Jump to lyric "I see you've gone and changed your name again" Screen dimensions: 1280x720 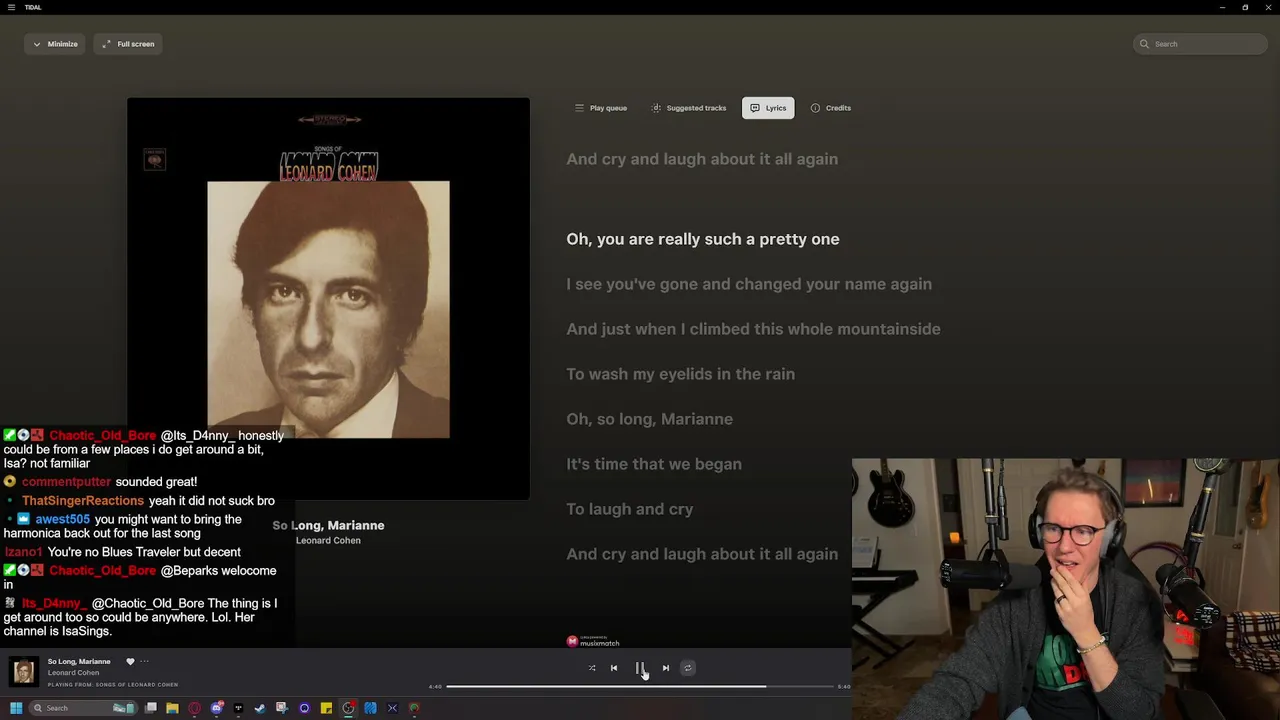tap(749, 284)
